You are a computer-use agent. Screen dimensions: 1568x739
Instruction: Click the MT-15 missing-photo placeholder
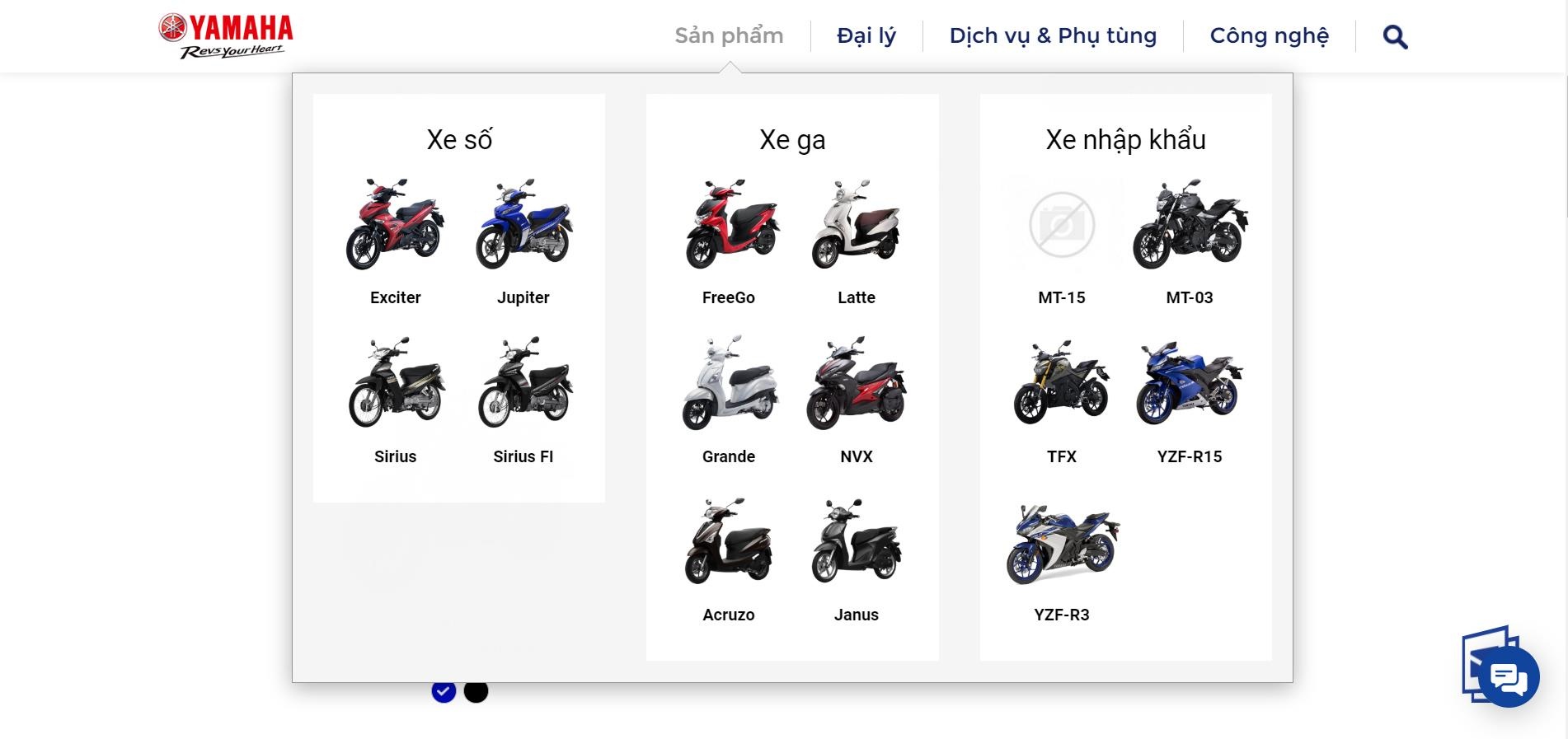click(1062, 224)
